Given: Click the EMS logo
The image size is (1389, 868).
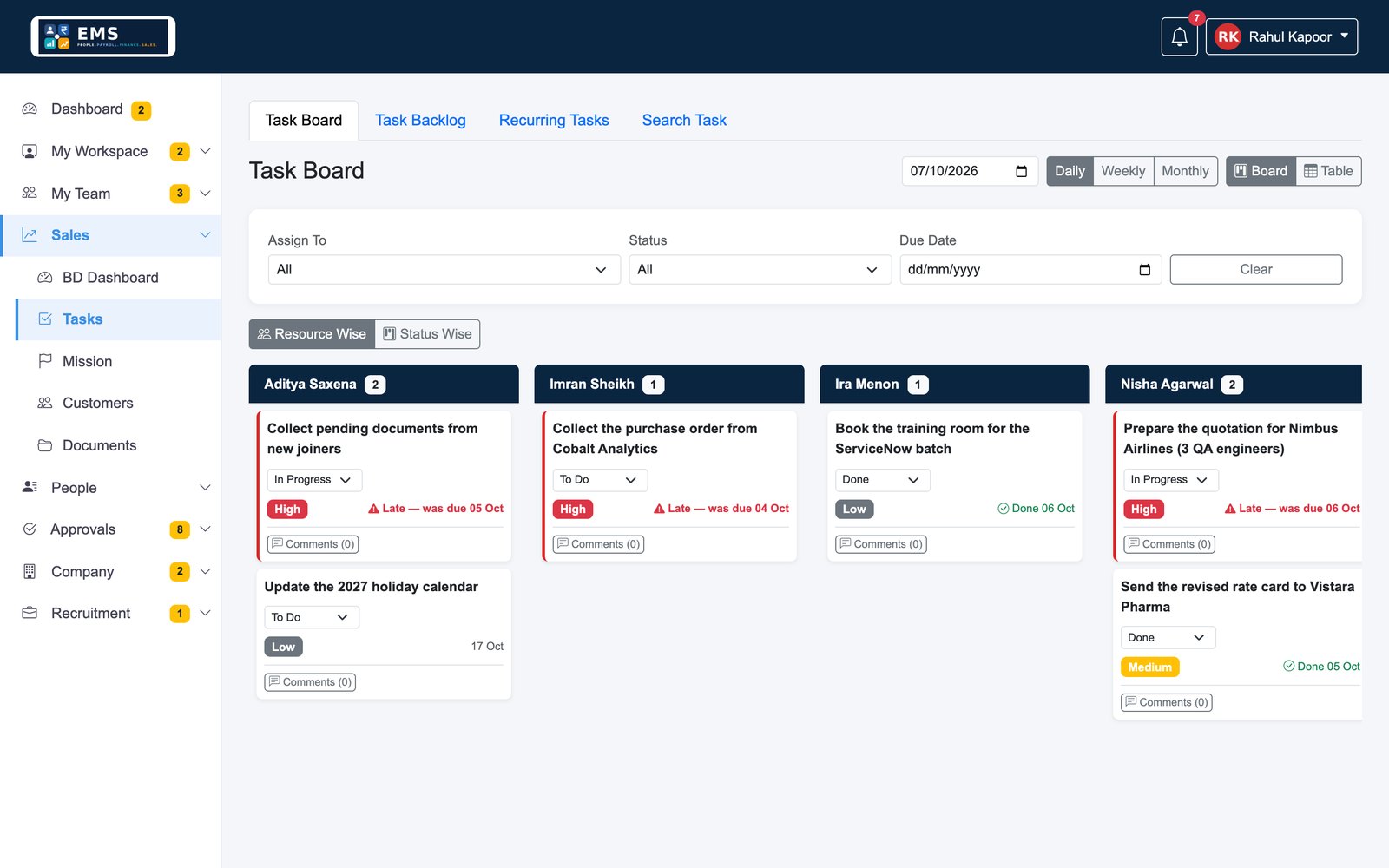Looking at the screenshot, I should coord(103,36).
